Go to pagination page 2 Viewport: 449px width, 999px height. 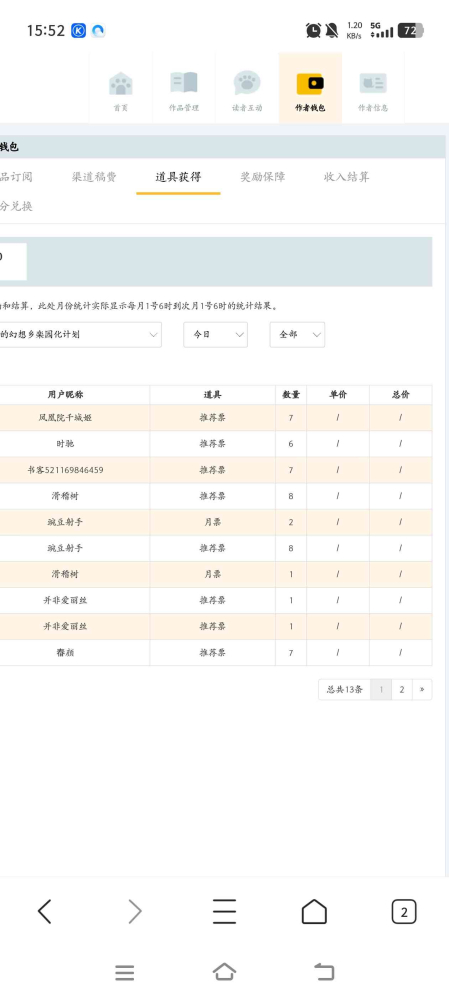coord(401,689)
